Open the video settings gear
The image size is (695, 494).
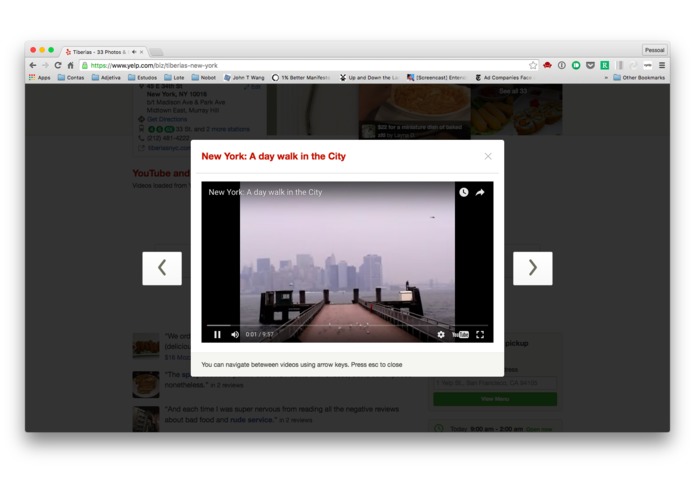pyautogui.click(x=441, y=335)
